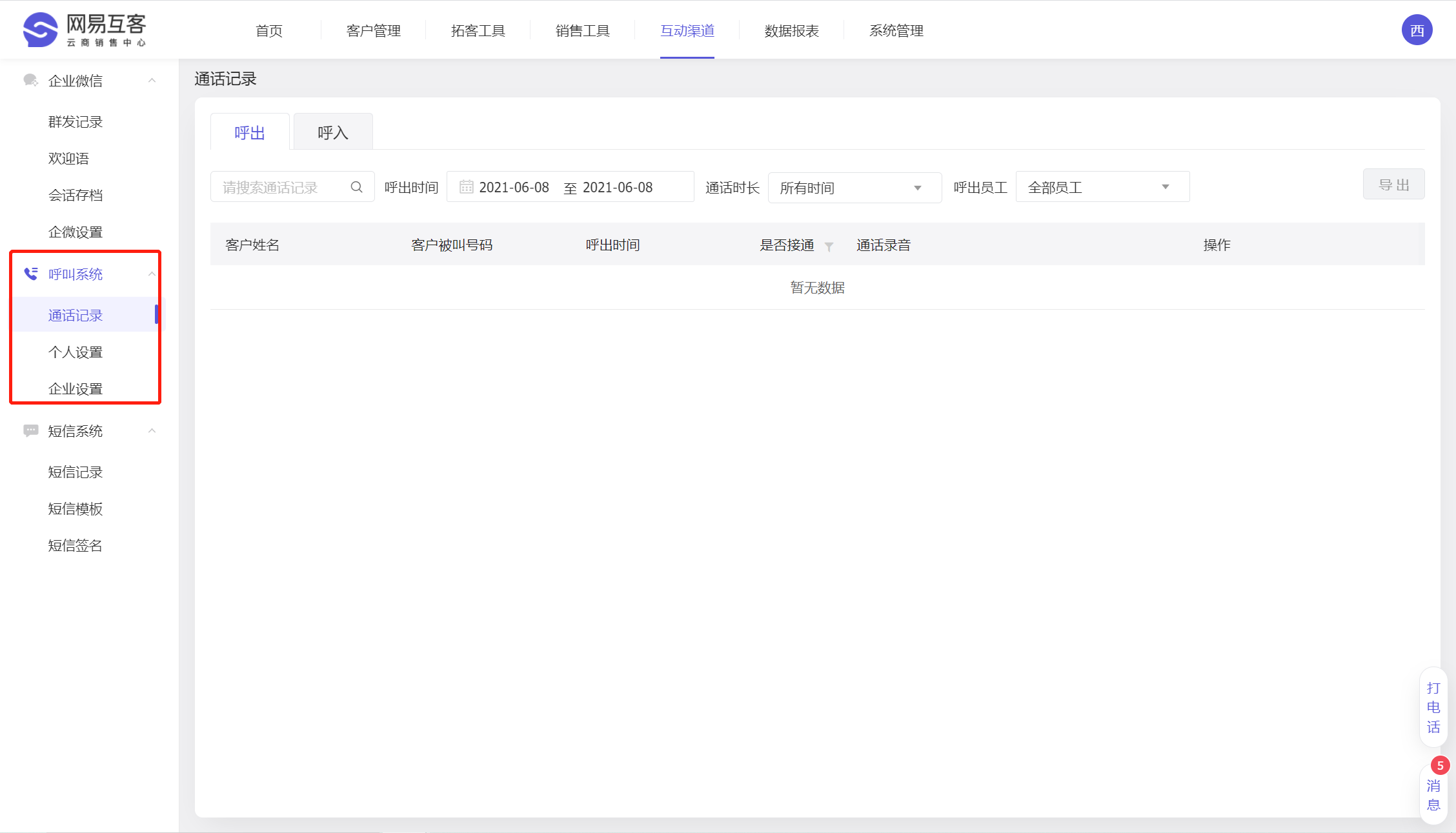
Task: Collapse the 呼叫系统 section chevron
Action: (152, 274)
